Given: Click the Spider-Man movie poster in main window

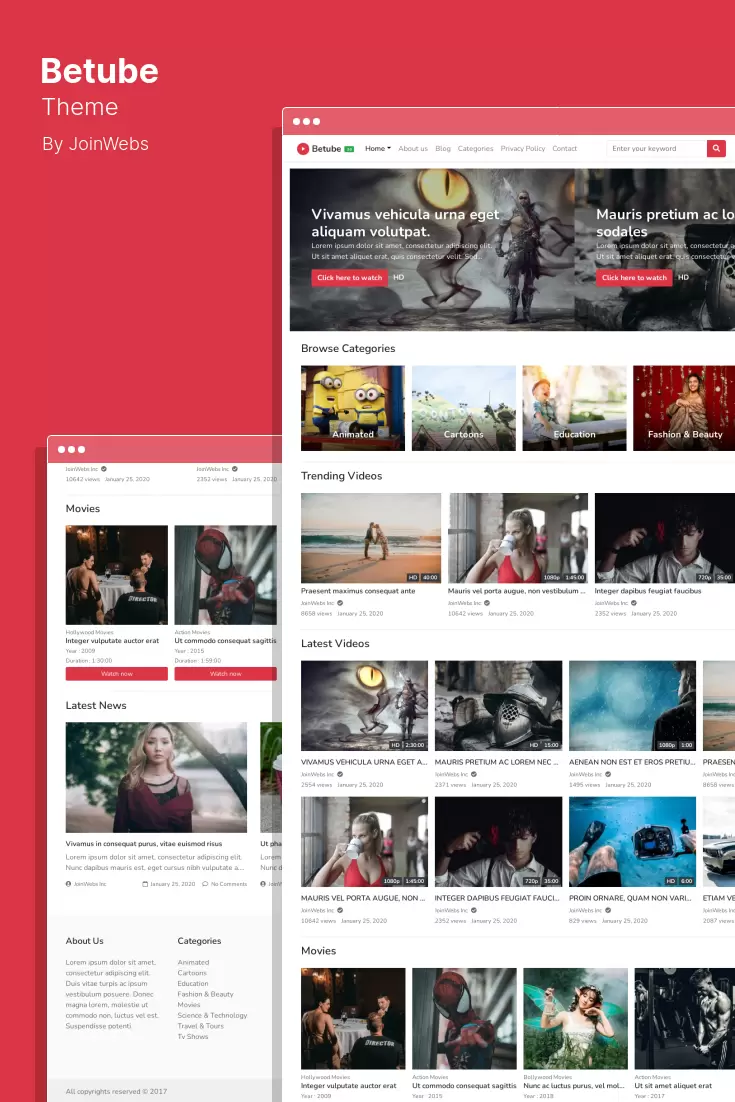Looking at the screenshot, I should pos(464,1018).
